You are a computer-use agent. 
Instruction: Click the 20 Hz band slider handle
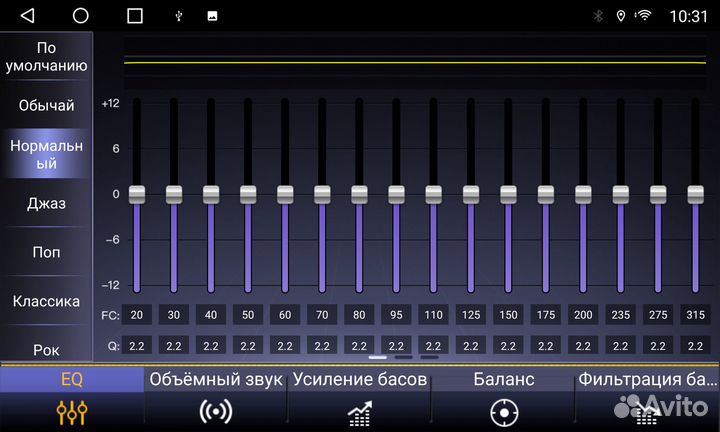pos(137,193)
